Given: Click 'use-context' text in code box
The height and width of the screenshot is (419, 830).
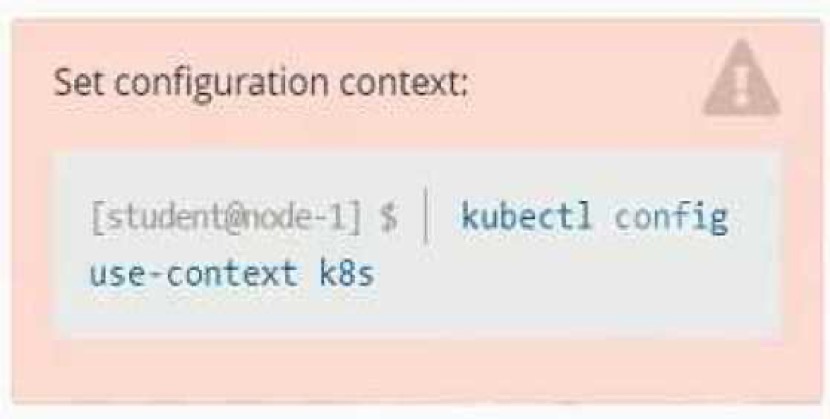Looking at the screenshot, I should (193, 274).
